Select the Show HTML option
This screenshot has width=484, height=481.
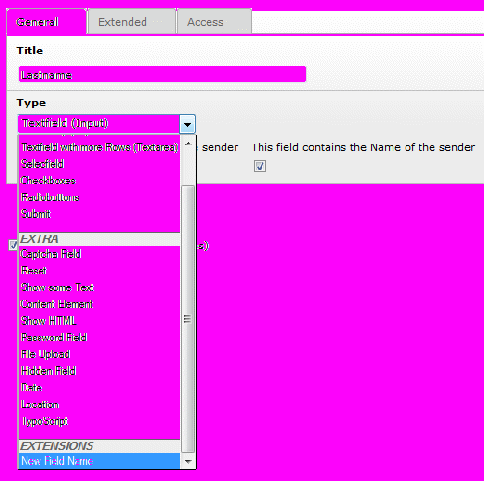tap(99, 321)
